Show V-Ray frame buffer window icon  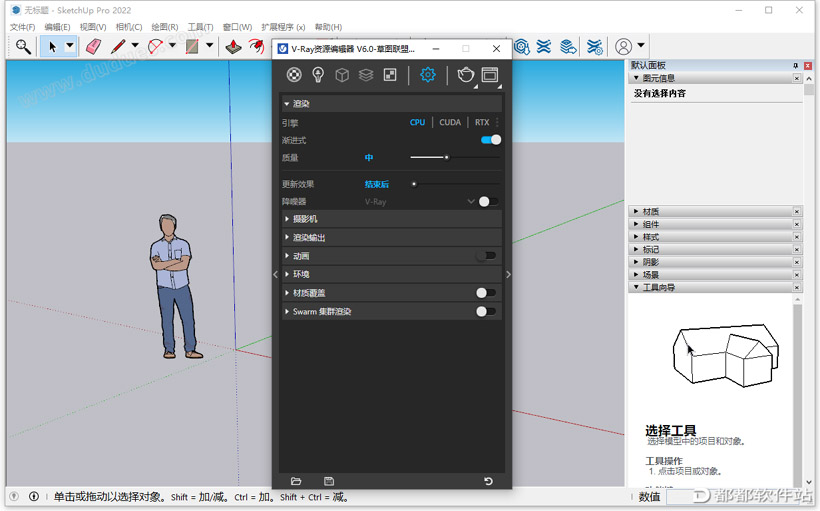coord(490,75)
